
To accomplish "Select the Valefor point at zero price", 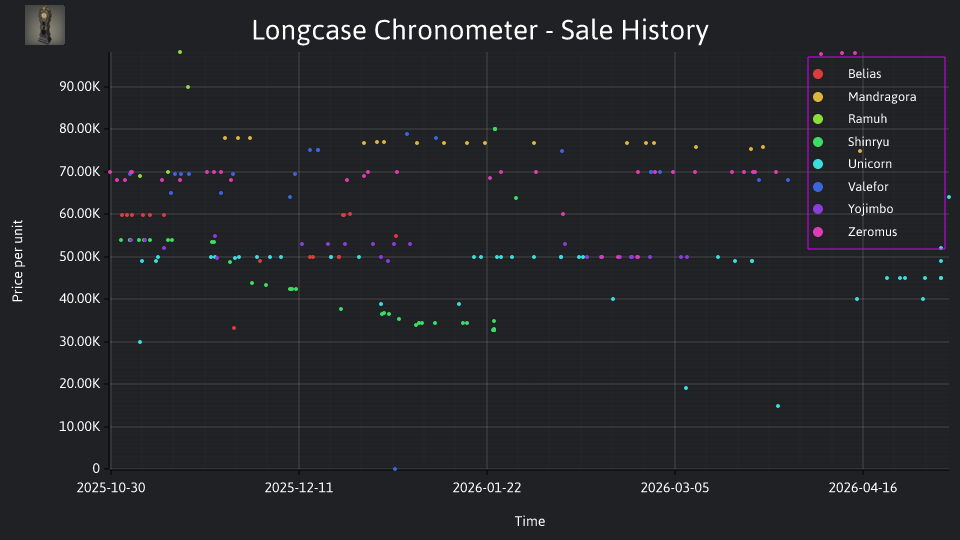I will (x=395, y=469).
